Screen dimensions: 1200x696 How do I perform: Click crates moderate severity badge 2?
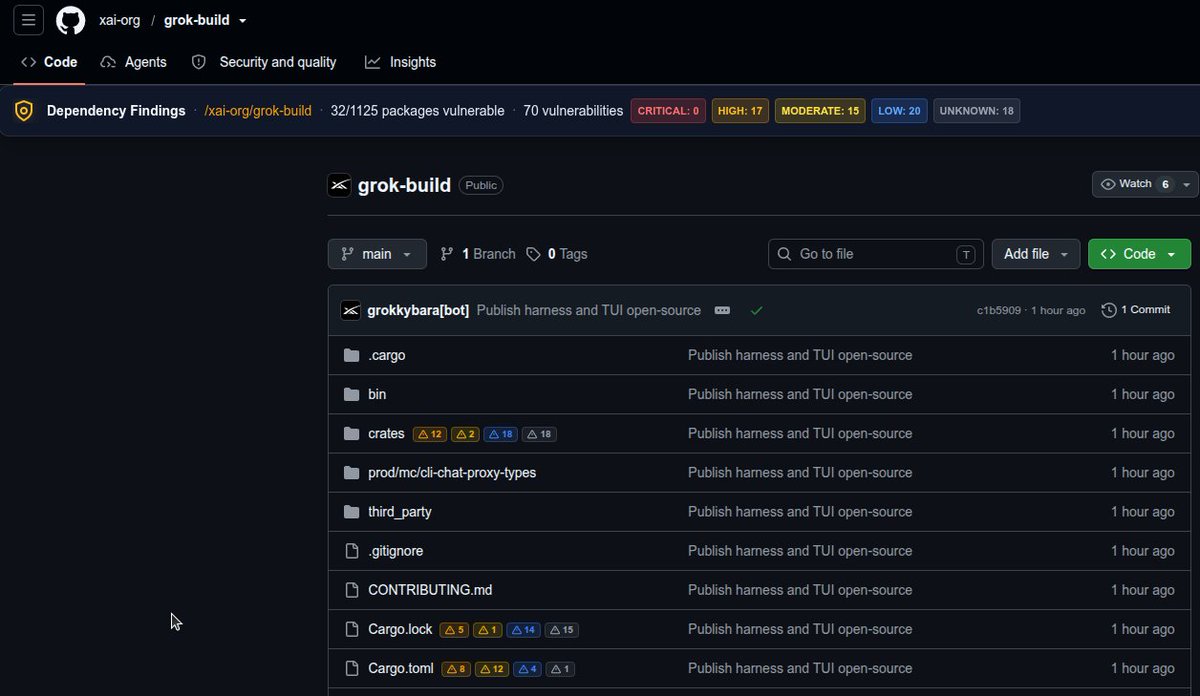click(x=465, y=434)
